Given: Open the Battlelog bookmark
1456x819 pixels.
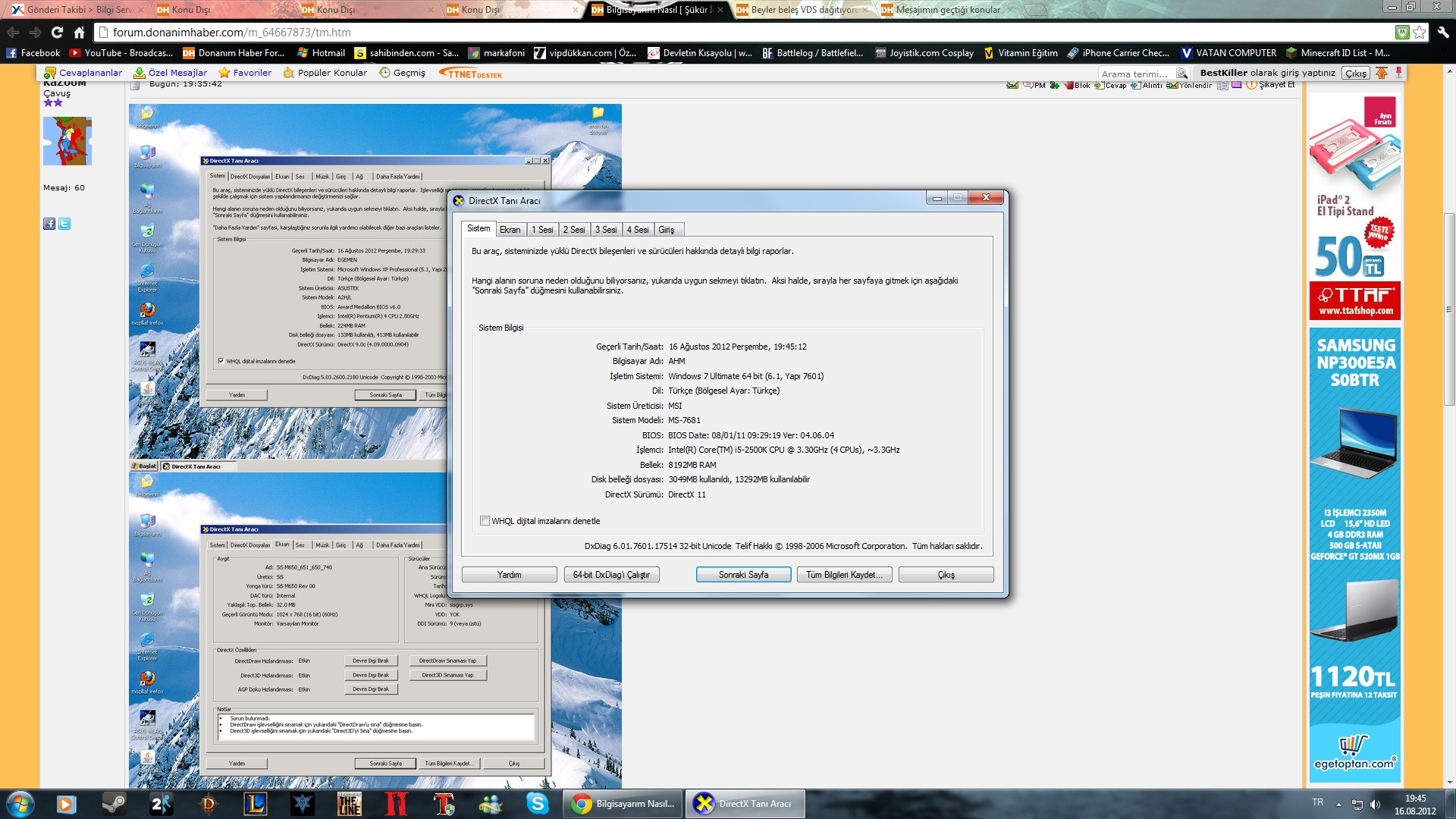Looking at the screenshot, I should 812,53.
